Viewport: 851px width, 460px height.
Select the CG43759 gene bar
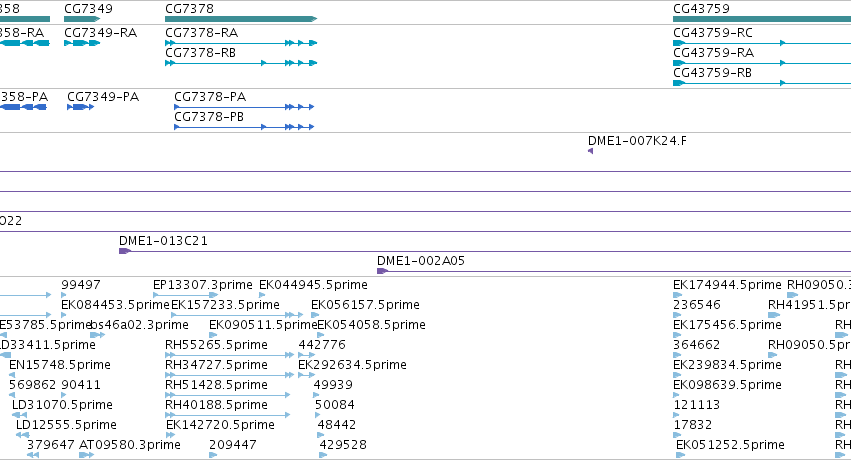[762, 19]
